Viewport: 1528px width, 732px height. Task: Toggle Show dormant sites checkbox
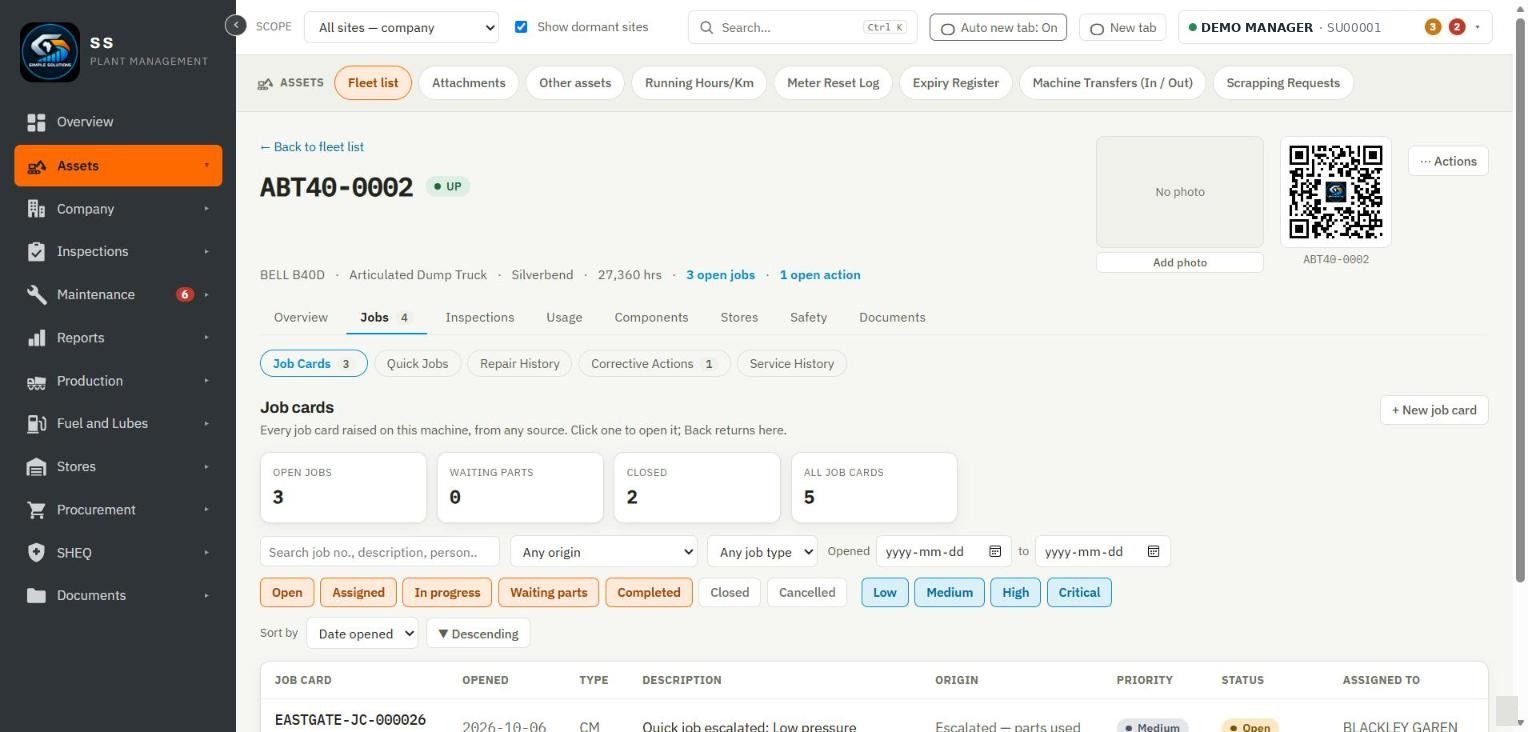[x=521, y=27]
